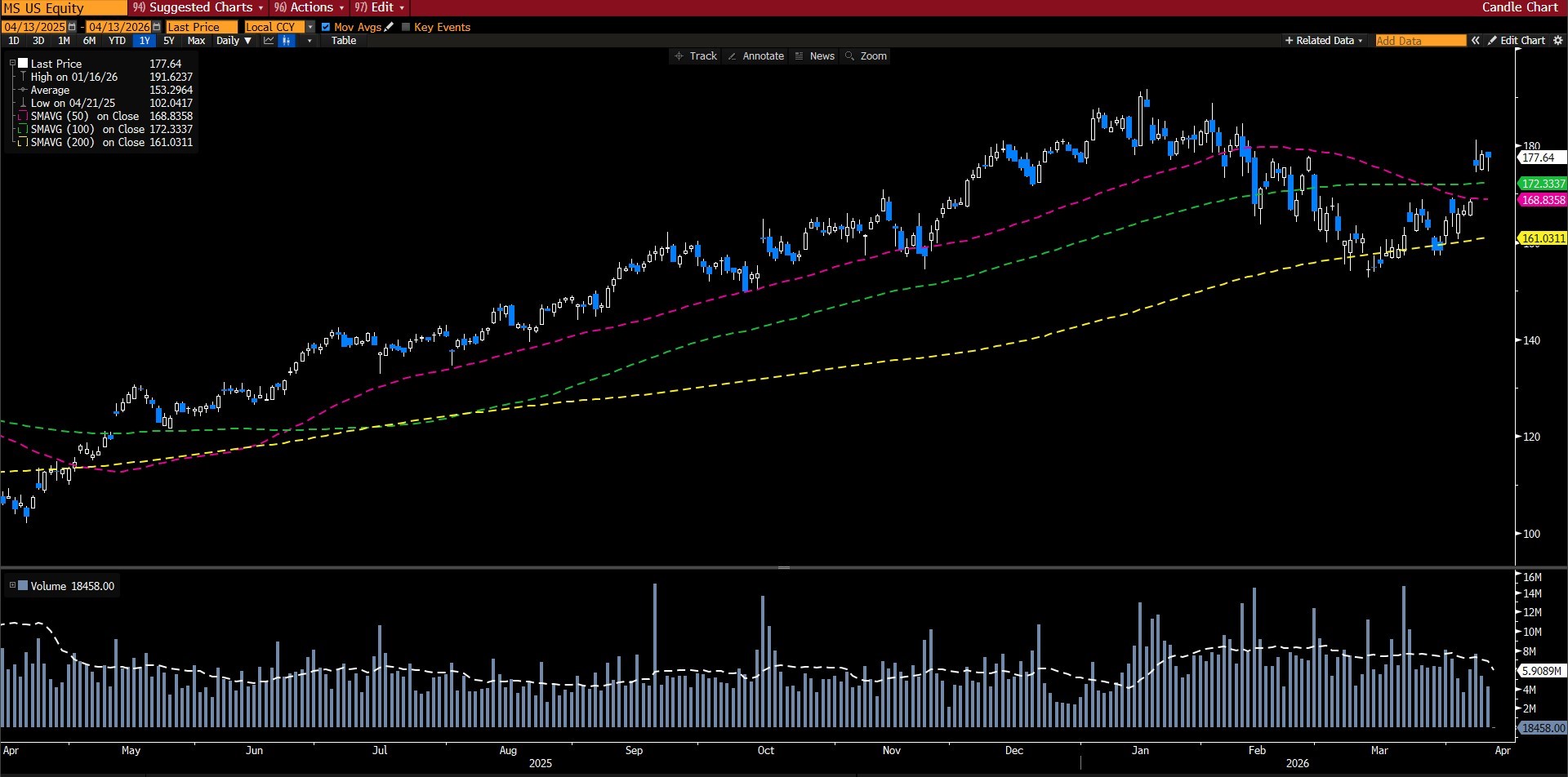
Task: Switch to line chart icon
Action: coord(268,41)
